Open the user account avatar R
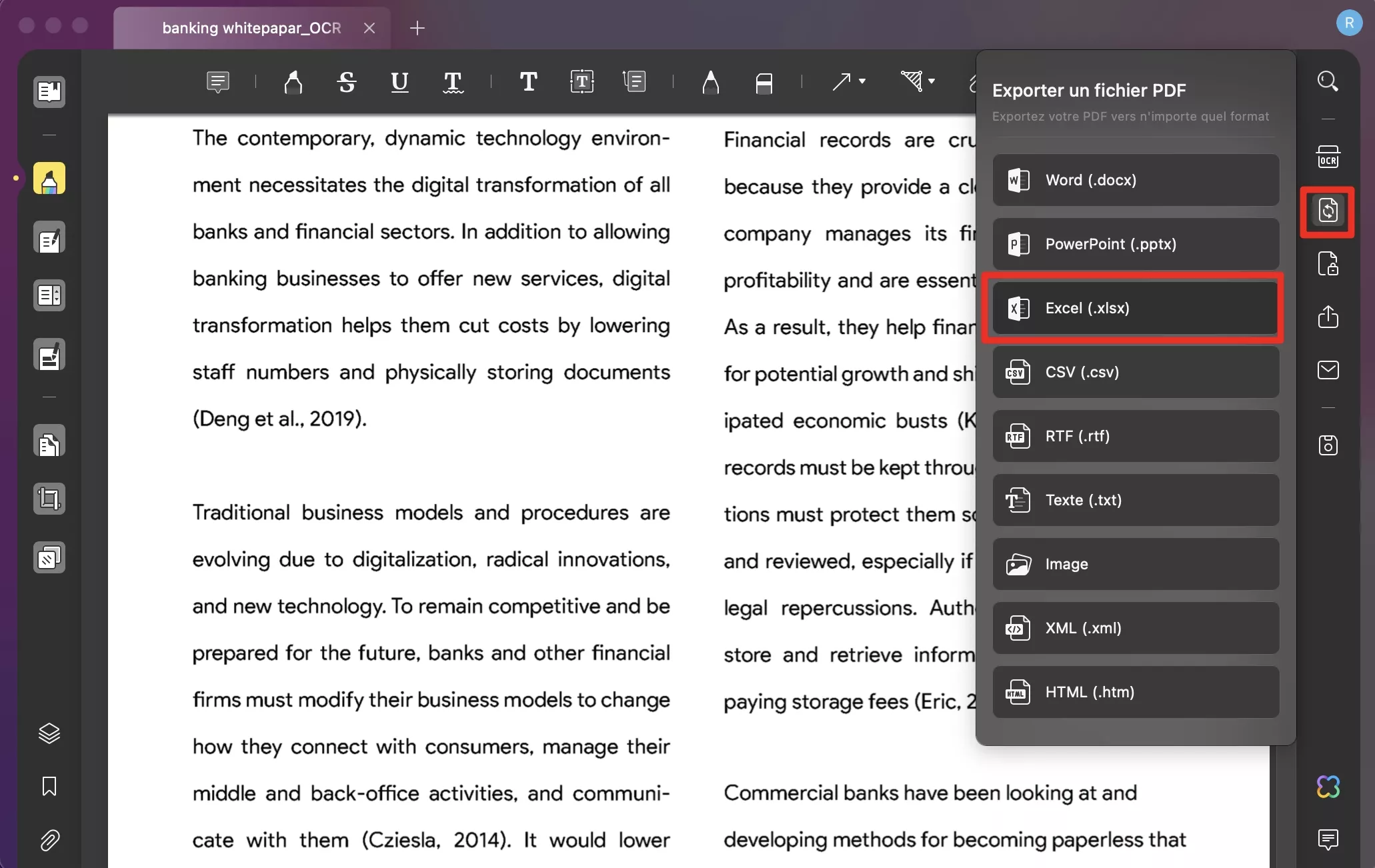The image size is (1375, 868). coord(1349,23)
